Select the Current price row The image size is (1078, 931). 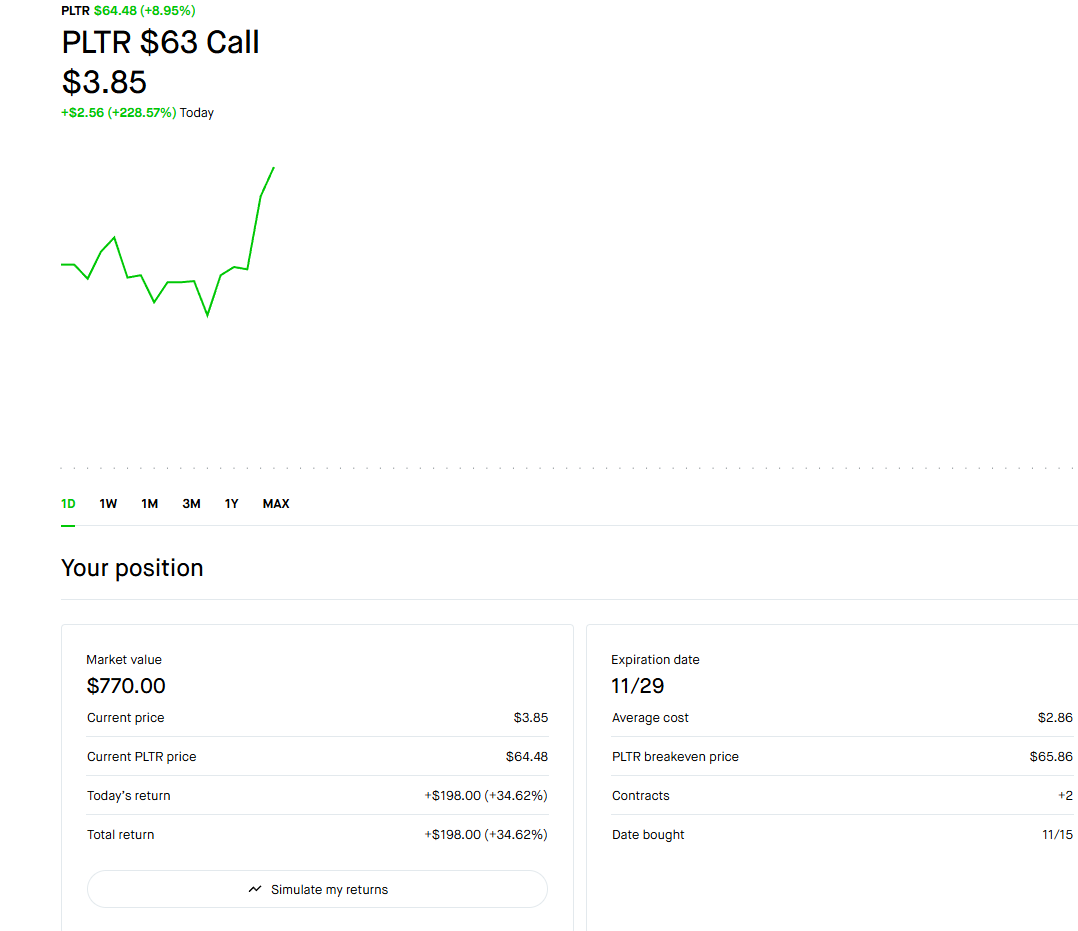[317, 717]
